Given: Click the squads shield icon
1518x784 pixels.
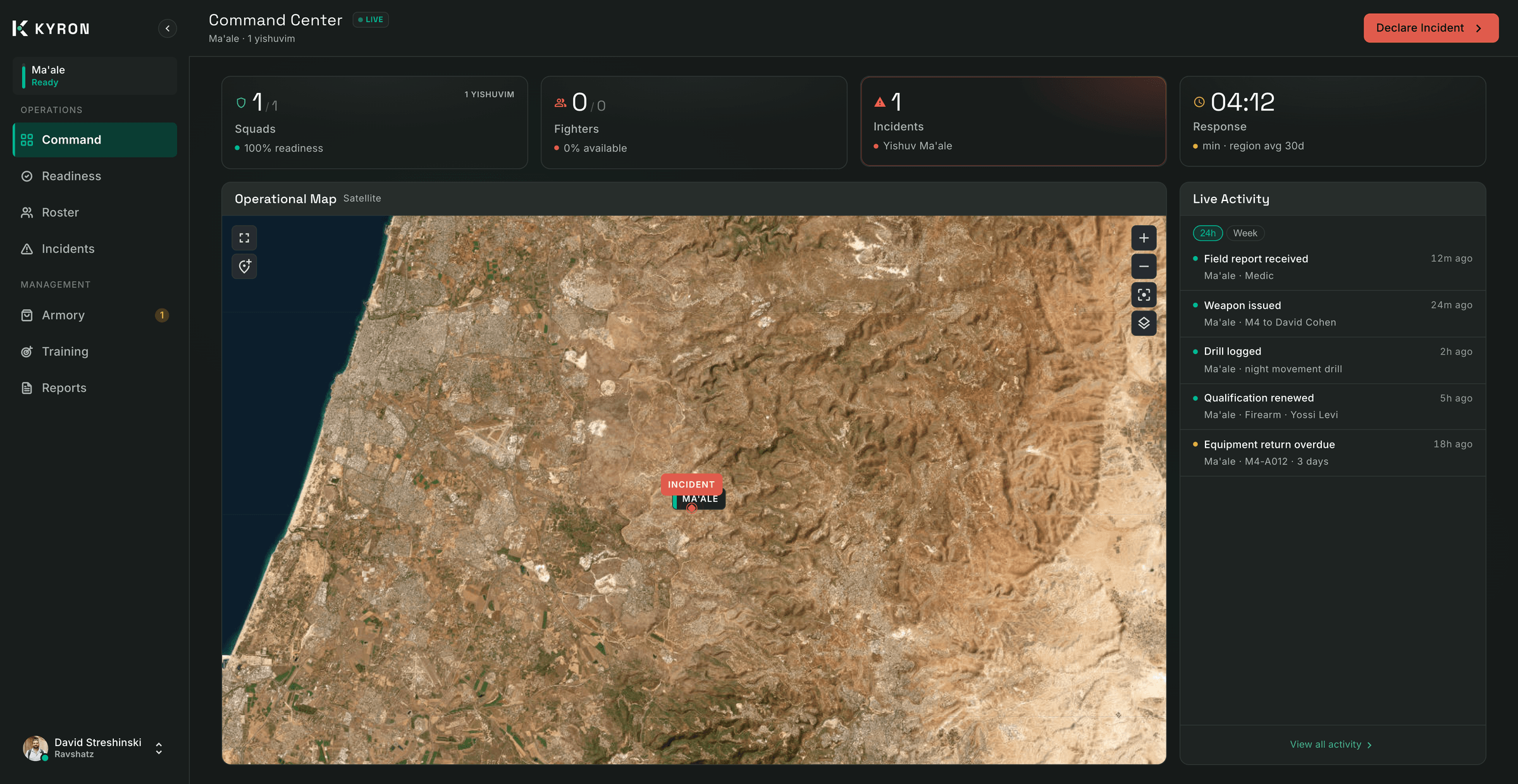Looking at the screenshot, I should 241,102.
